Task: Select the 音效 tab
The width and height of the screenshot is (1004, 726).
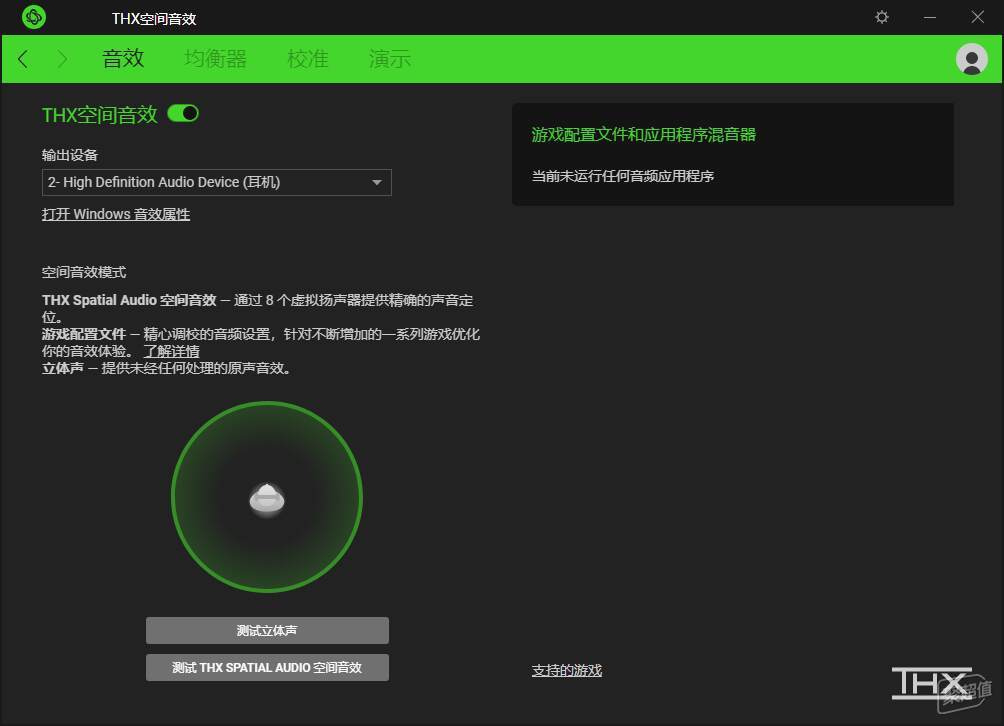Action: pyautogui.click(x=123, y=59)
